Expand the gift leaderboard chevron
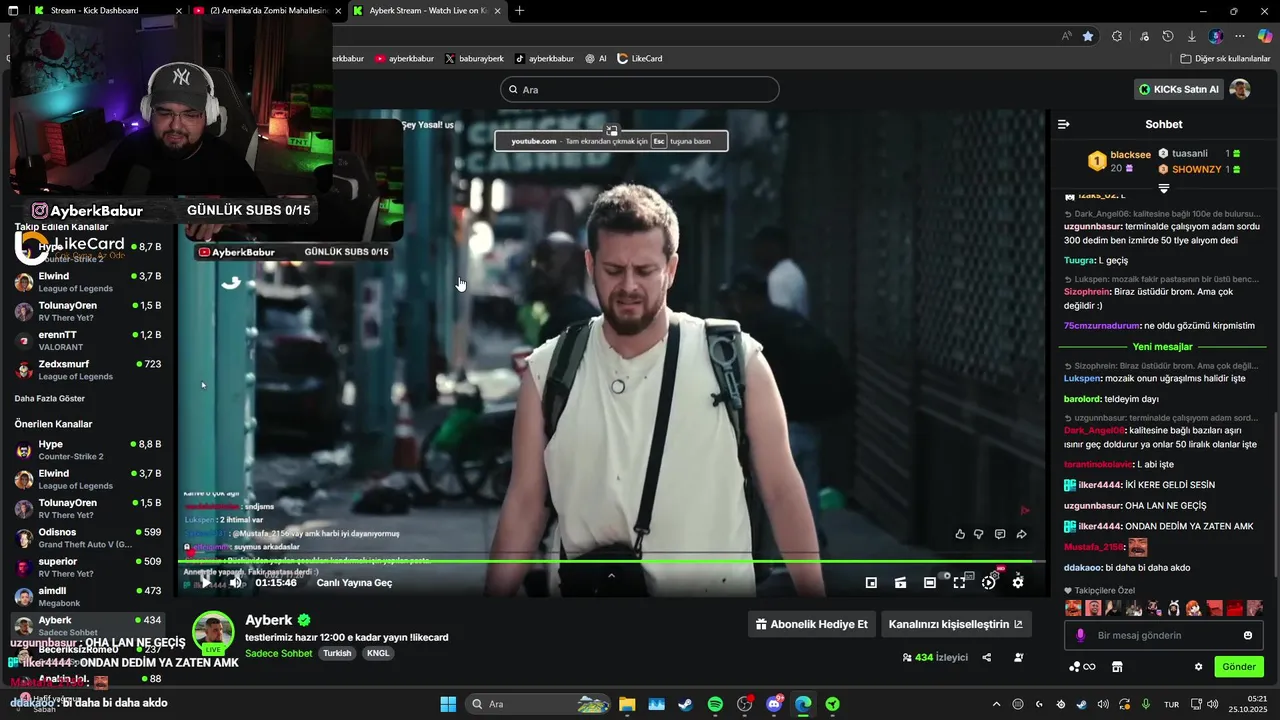 (x=1164, y=188)
